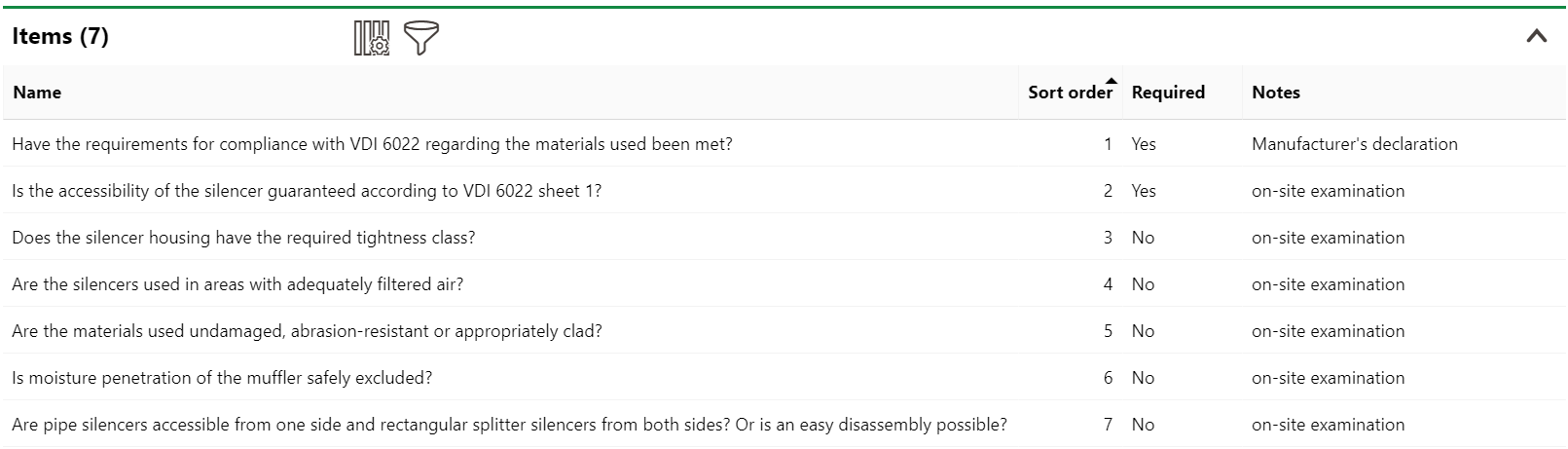1568x449 pixels.
Task: Click sort order 7 cell
Action: coord(1108,425)
